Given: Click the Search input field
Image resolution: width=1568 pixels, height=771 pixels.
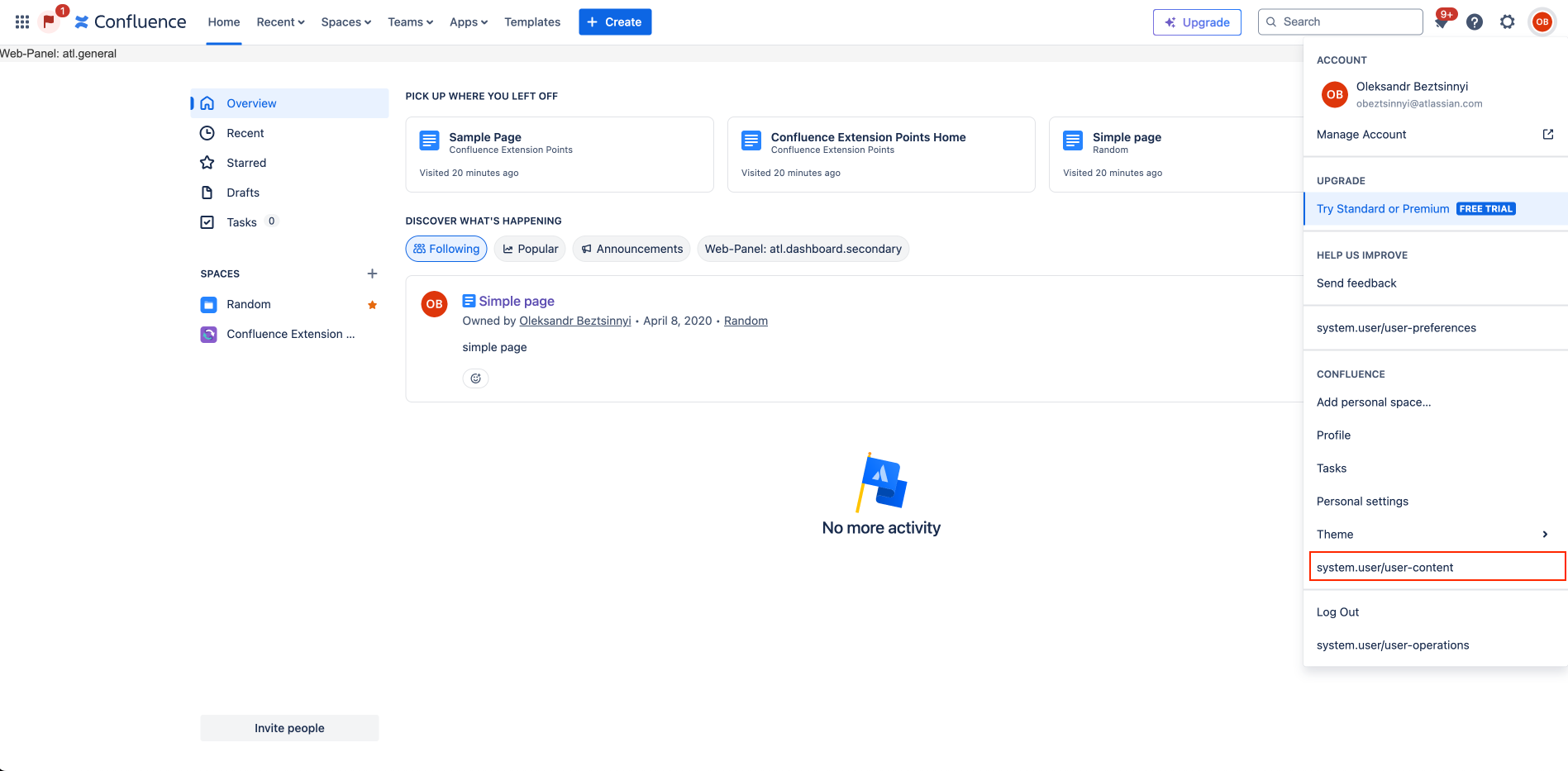Looking at the screenshot, I should click(x=1341, y=22).
